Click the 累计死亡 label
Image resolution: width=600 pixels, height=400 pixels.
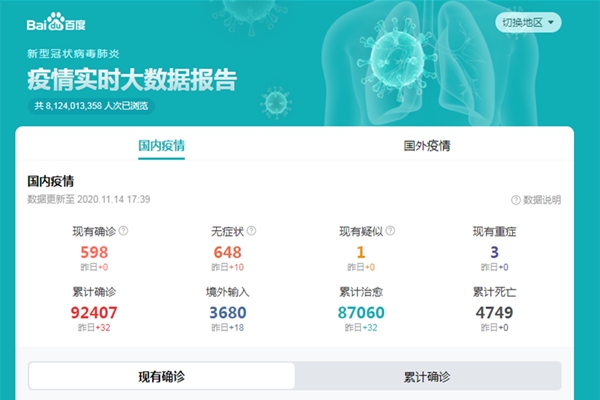click(494, 292)
